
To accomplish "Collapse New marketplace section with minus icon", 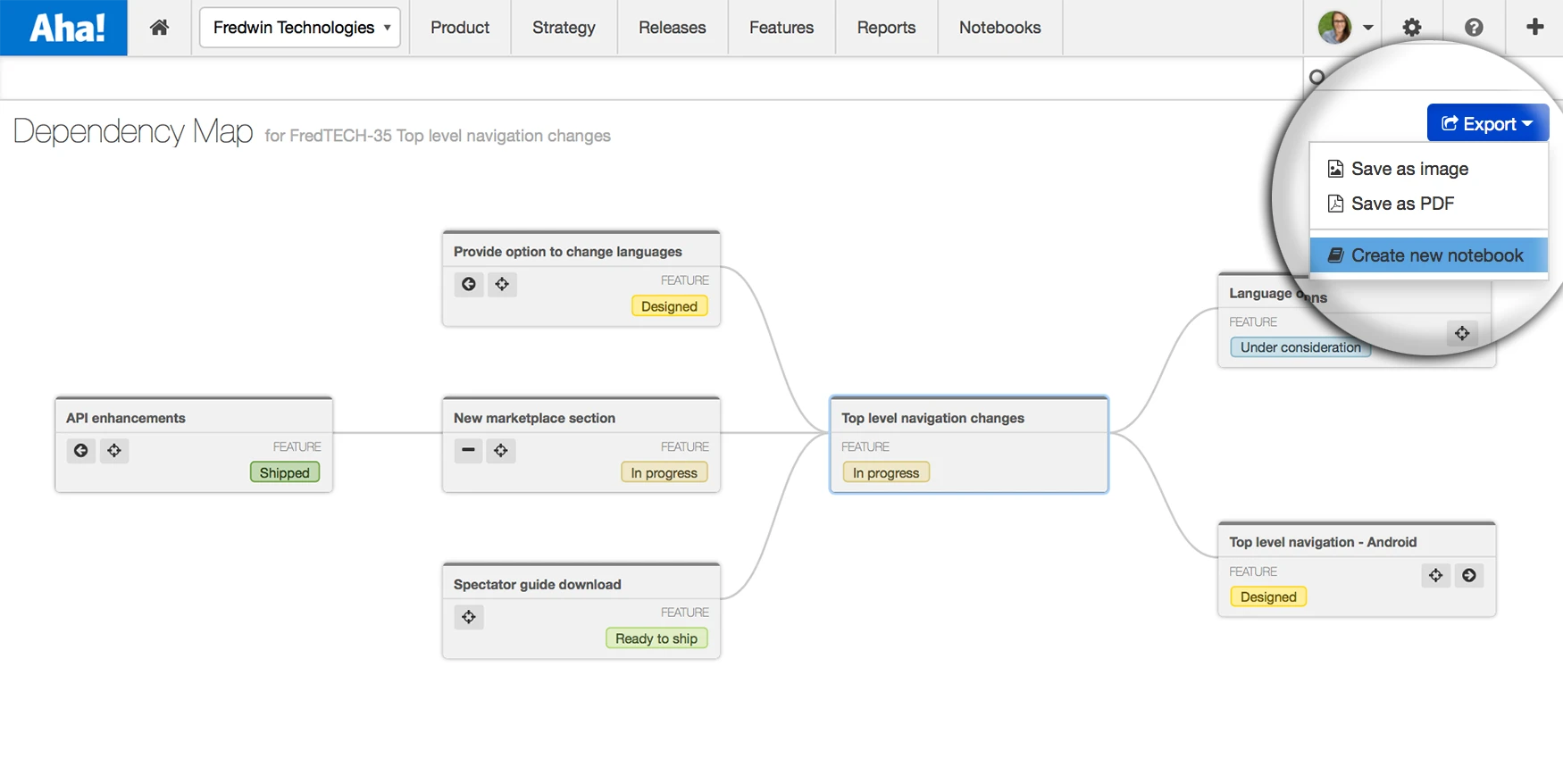I will [x=468, y=450].
